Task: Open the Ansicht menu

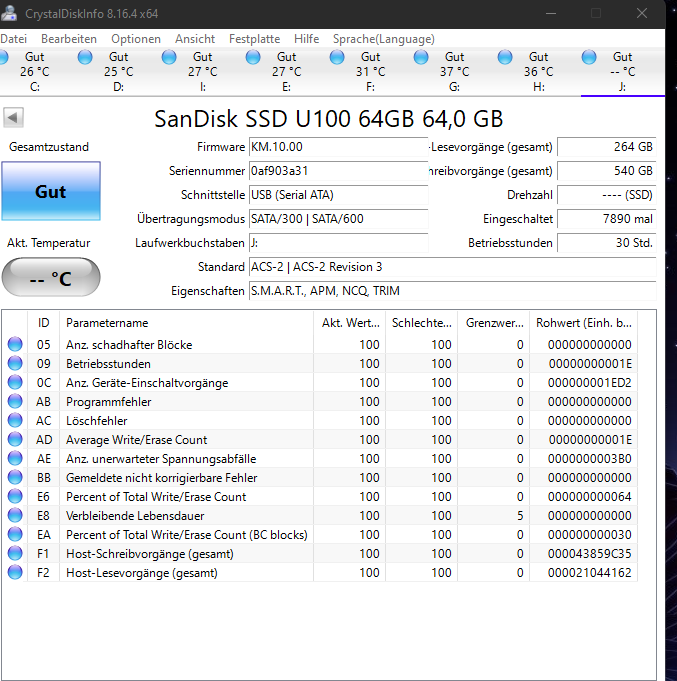Action: click(195, 39)
